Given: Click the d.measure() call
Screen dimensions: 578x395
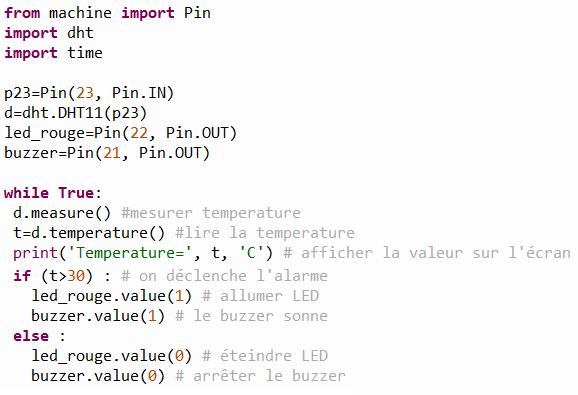Looking at the screenshot, I should pyautogui.click(x=62, y=213).
